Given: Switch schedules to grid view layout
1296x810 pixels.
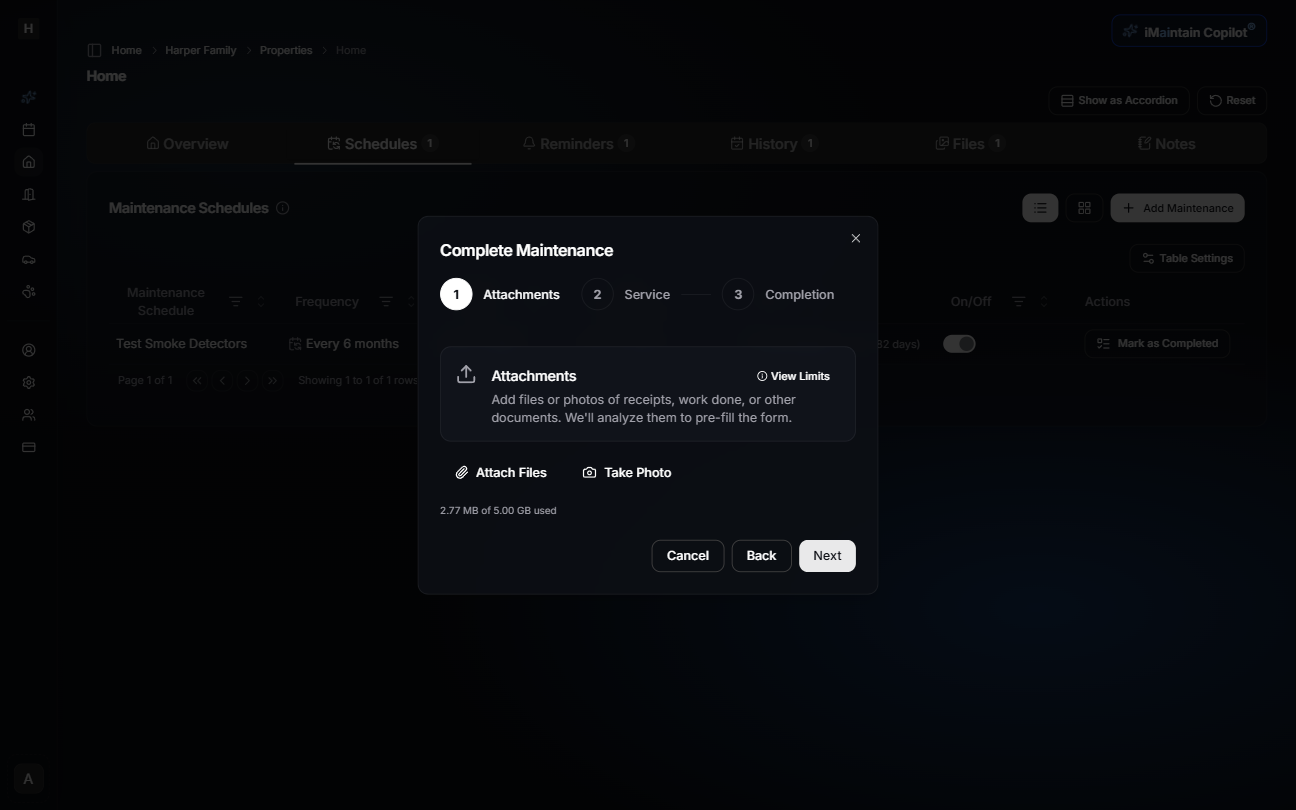Looking at the screenshot, I should point(1084,207).
